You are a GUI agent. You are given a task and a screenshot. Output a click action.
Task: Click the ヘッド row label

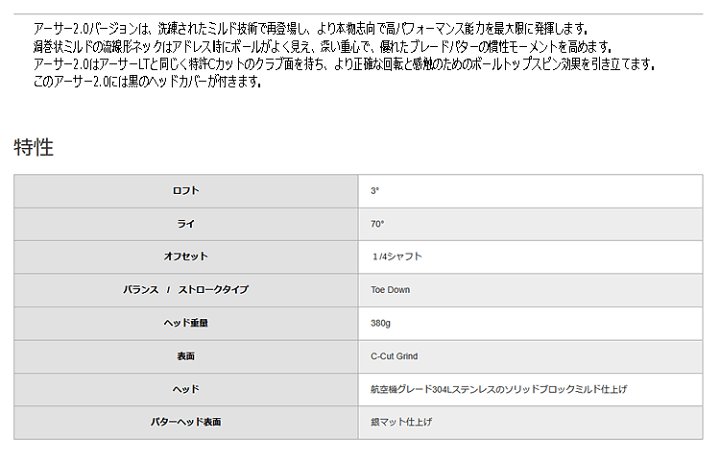coord(186,389)
